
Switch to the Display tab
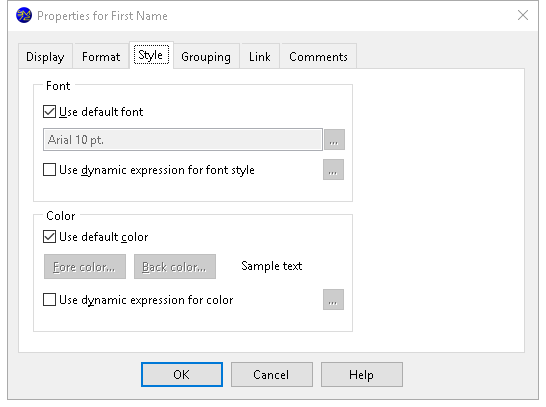pyautogui.click(x=45, y=56)
